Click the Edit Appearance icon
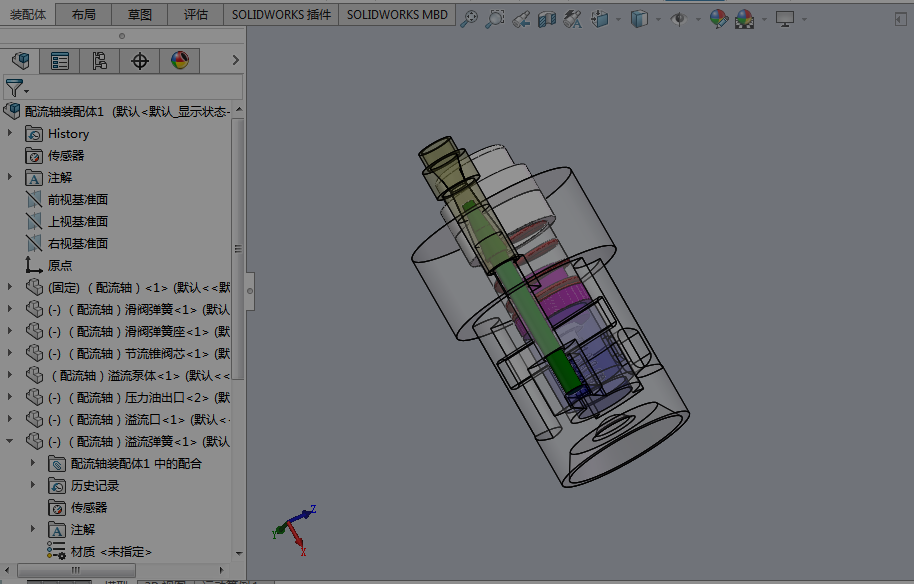The height and width of the screenshot is (584, 914). tap(718, 19)
